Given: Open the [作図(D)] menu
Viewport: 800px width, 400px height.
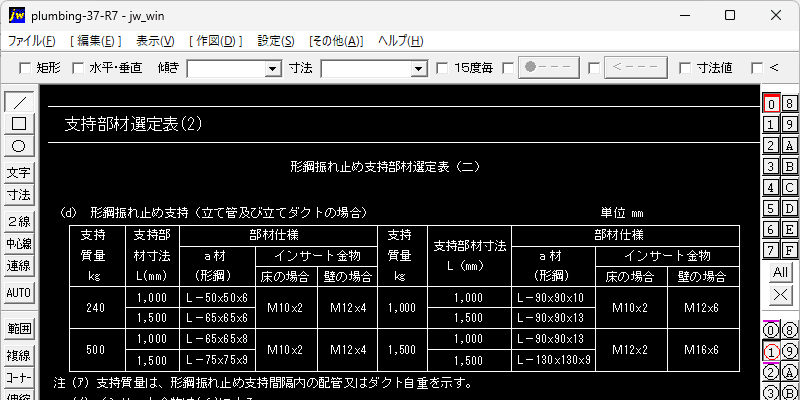Looking at the screenshot, I should click(215, 41).
